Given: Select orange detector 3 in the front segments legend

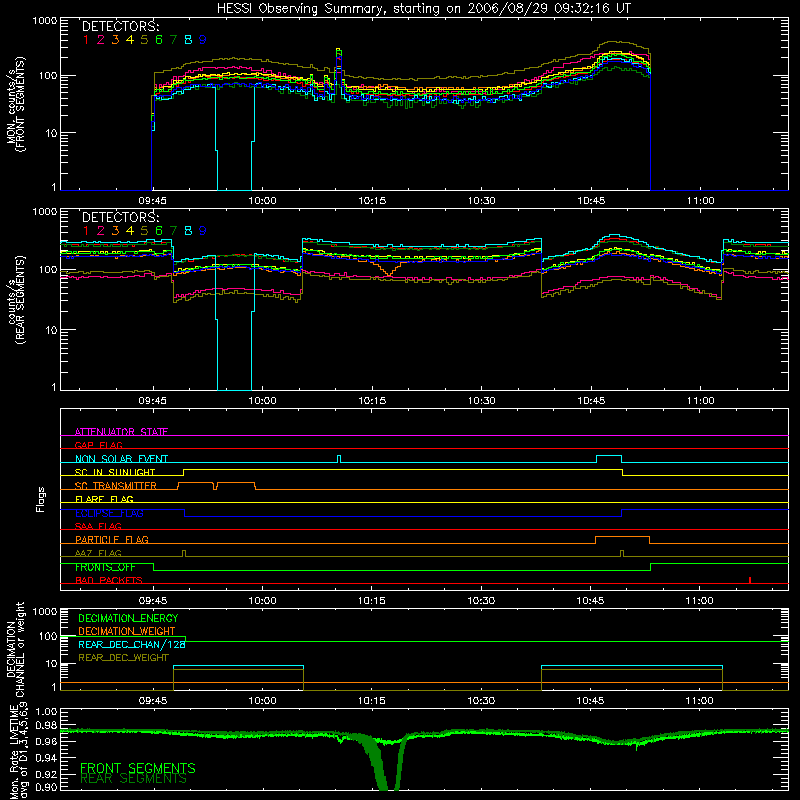Looking at the screenshot, I should (115, 40).
